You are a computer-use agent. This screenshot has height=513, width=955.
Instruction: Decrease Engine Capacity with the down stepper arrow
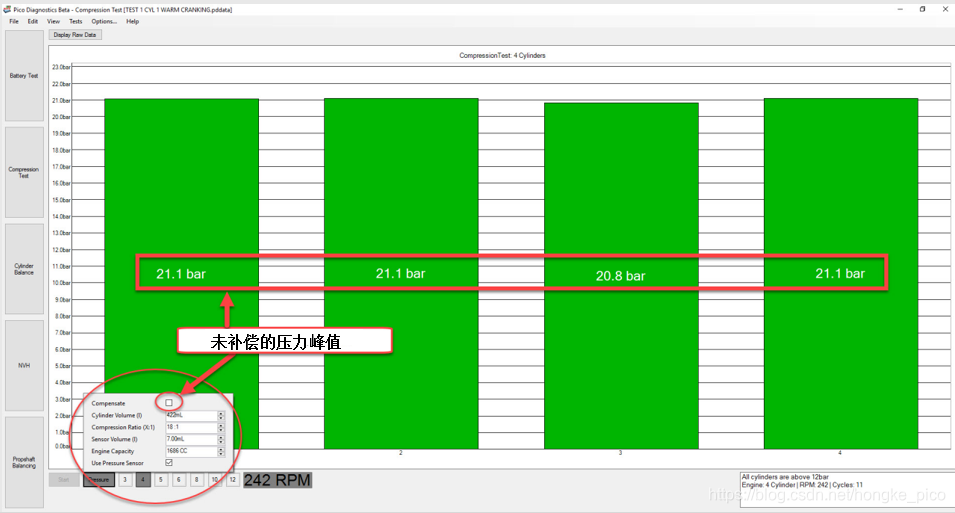221,454
